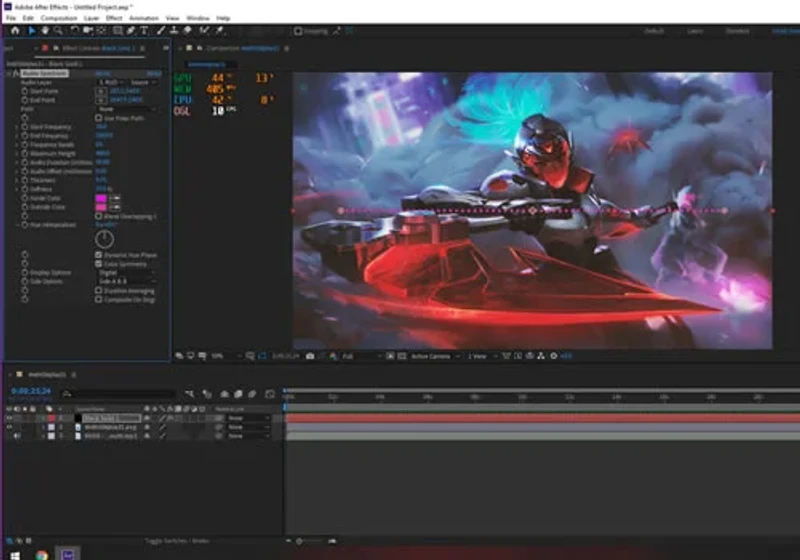
Task: Take a snapshot with camera icon in viewer
Action: pos(310,356)
